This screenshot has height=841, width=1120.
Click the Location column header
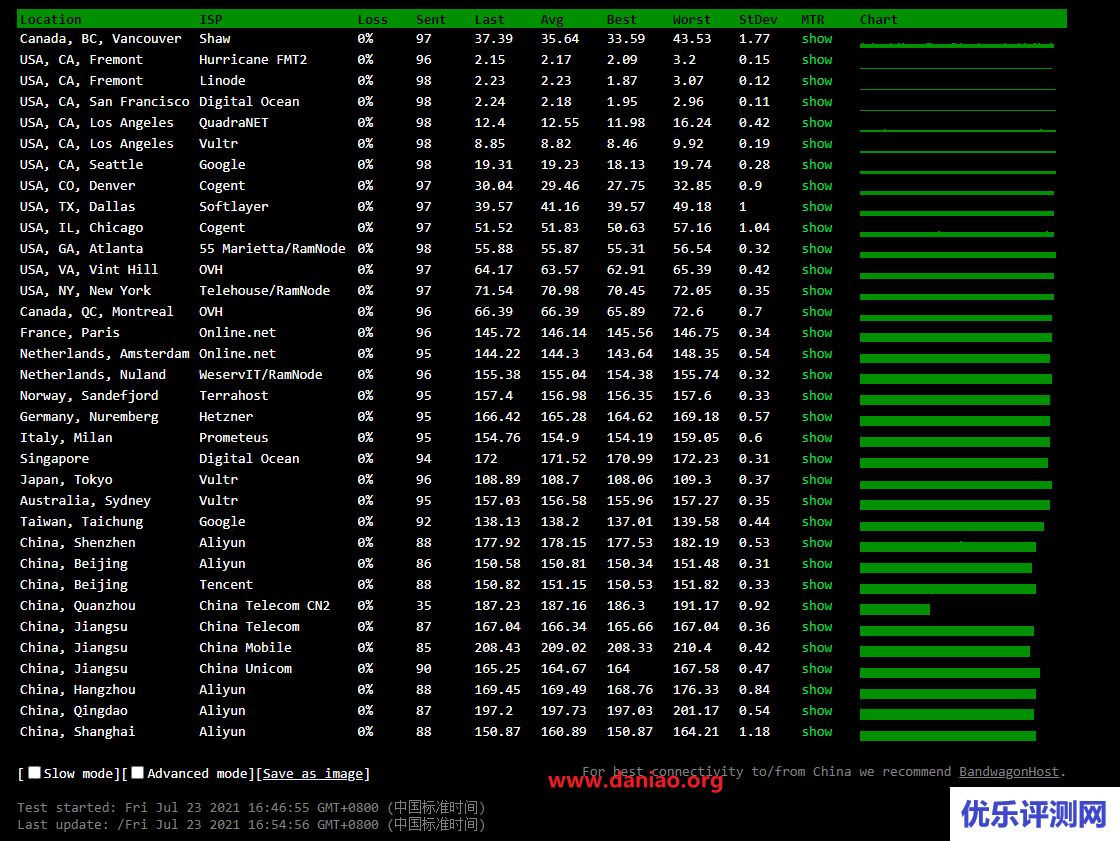51,19
